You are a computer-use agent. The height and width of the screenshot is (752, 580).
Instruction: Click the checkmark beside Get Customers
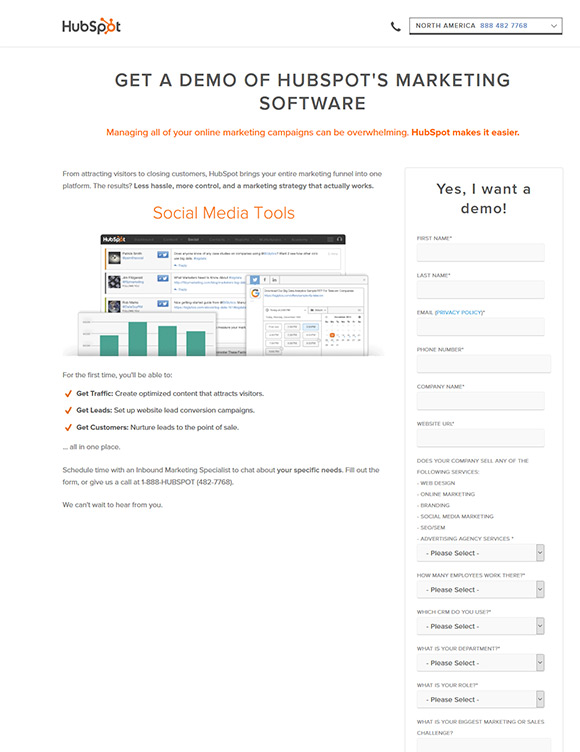tap(68, 427)
